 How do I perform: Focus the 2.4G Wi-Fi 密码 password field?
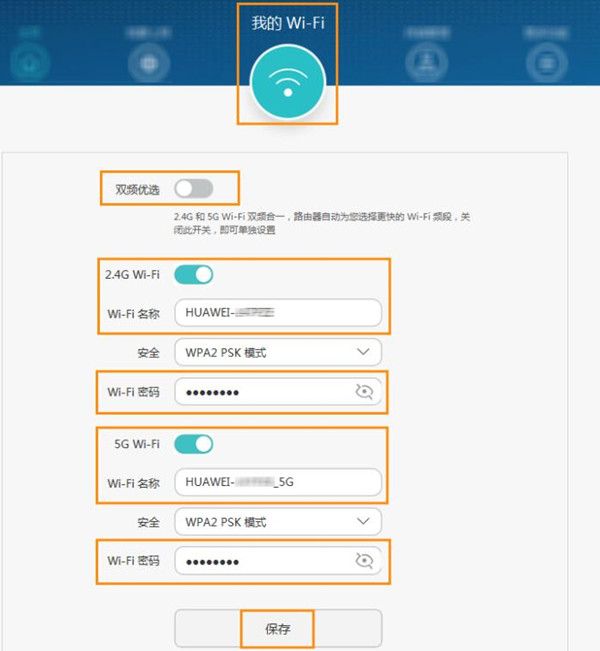coord(278,392)
